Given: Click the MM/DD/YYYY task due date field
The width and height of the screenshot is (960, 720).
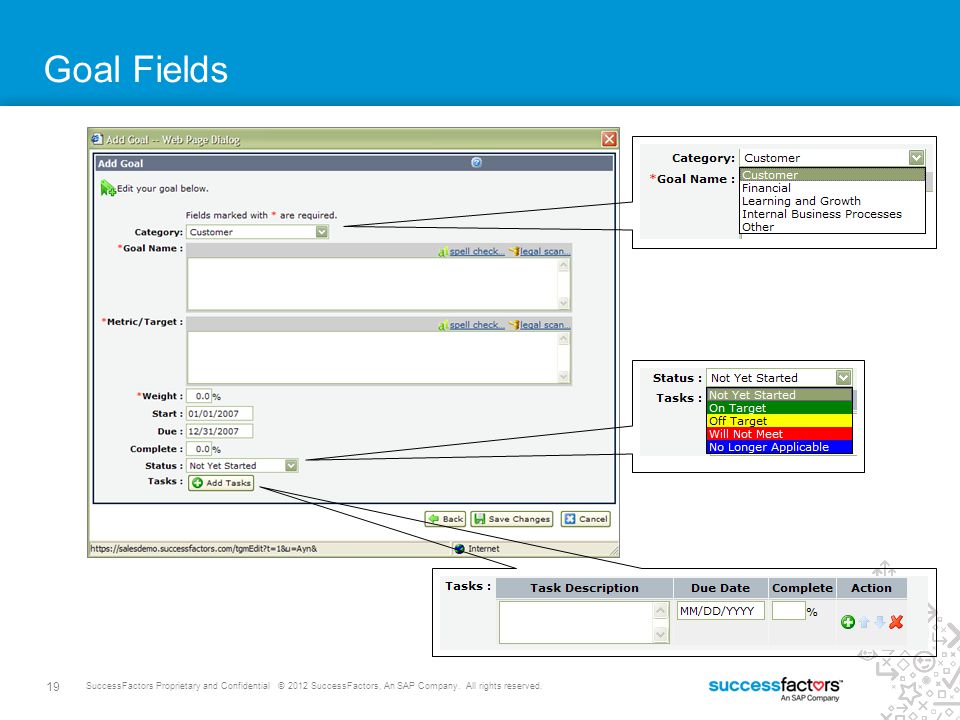Looking at the screenshot, I should point(721,610).
